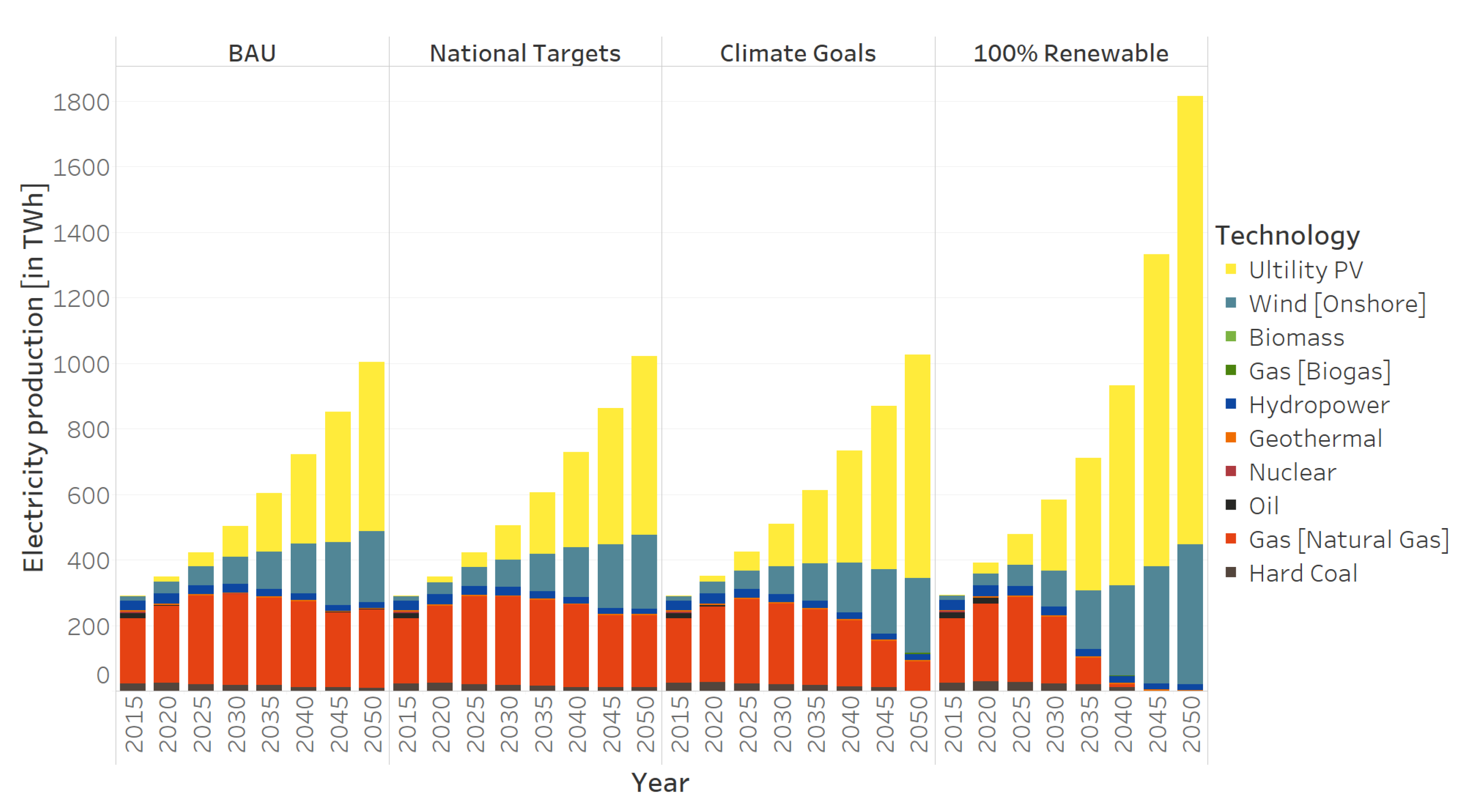Select the Oil black legend swatch
Image resolution: width=1469 pixels, height=812 pixels.
[x=1230, y=505]
